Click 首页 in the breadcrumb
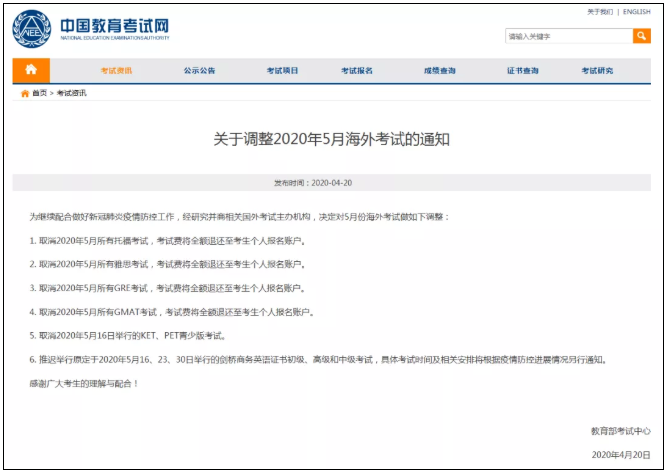This screenshot has height=474, width=669. click(39, 93)
